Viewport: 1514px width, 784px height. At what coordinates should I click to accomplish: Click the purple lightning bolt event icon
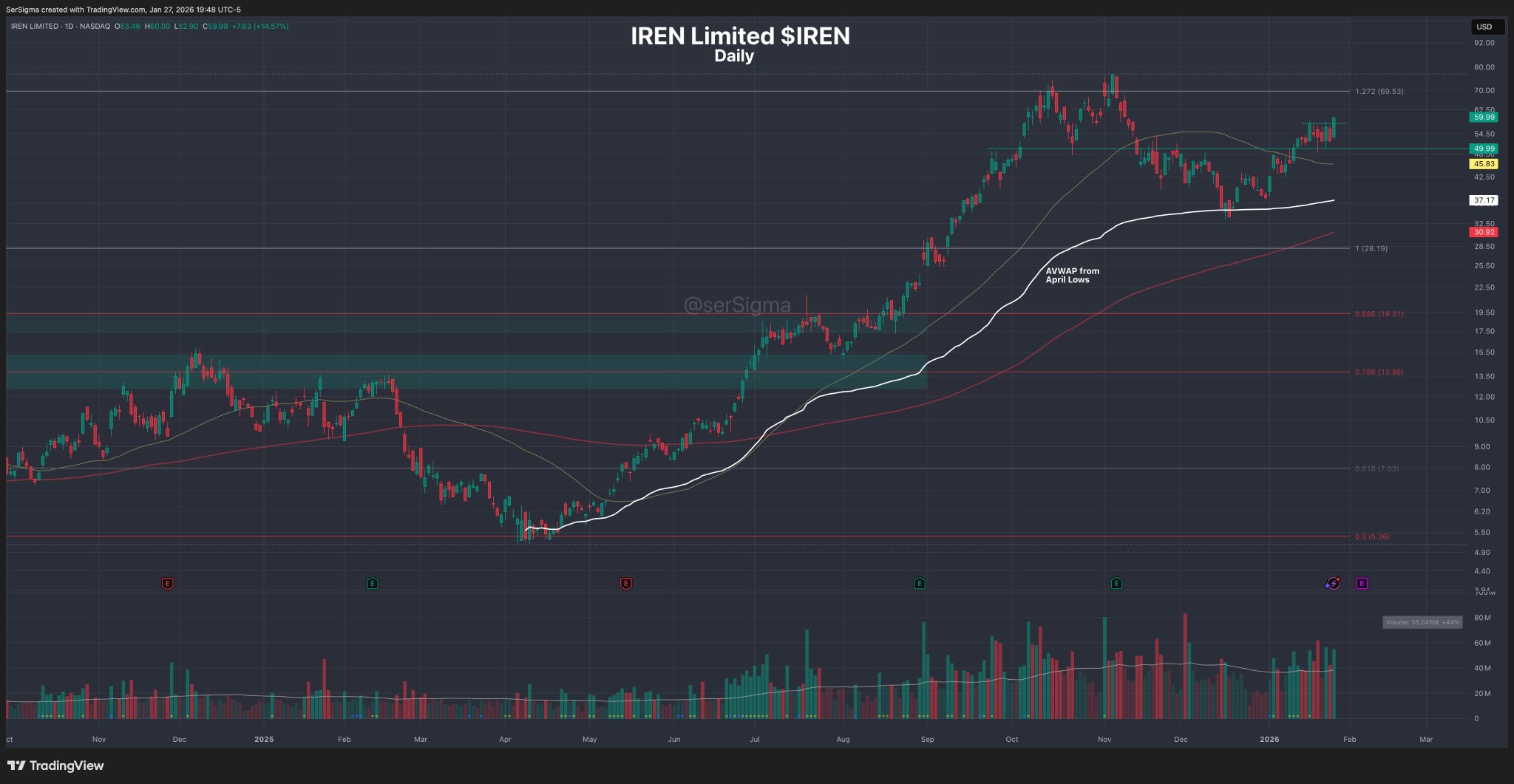[x=1332, y=584]
